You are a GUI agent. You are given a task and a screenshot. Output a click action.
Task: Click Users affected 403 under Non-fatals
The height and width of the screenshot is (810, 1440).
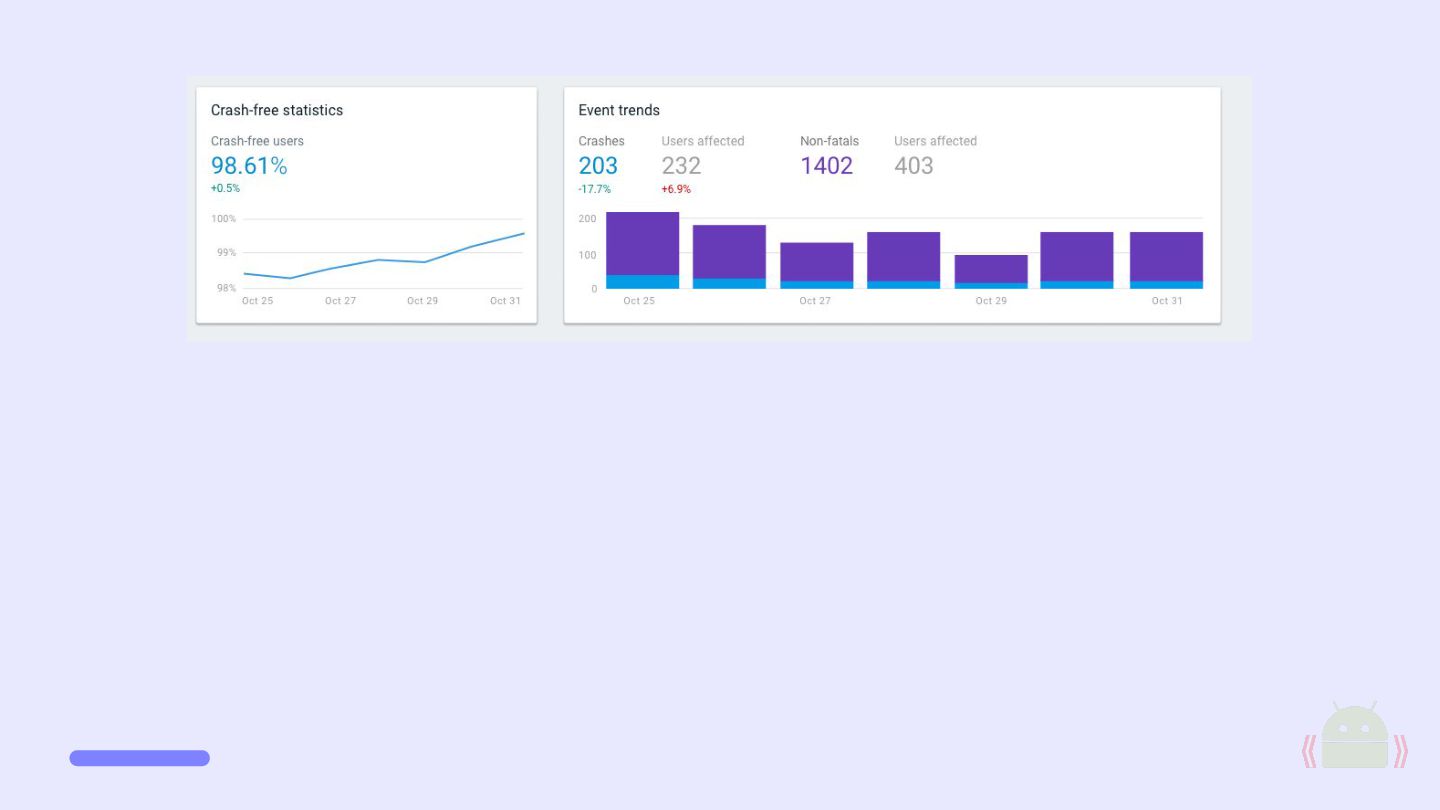coord(914,166)
